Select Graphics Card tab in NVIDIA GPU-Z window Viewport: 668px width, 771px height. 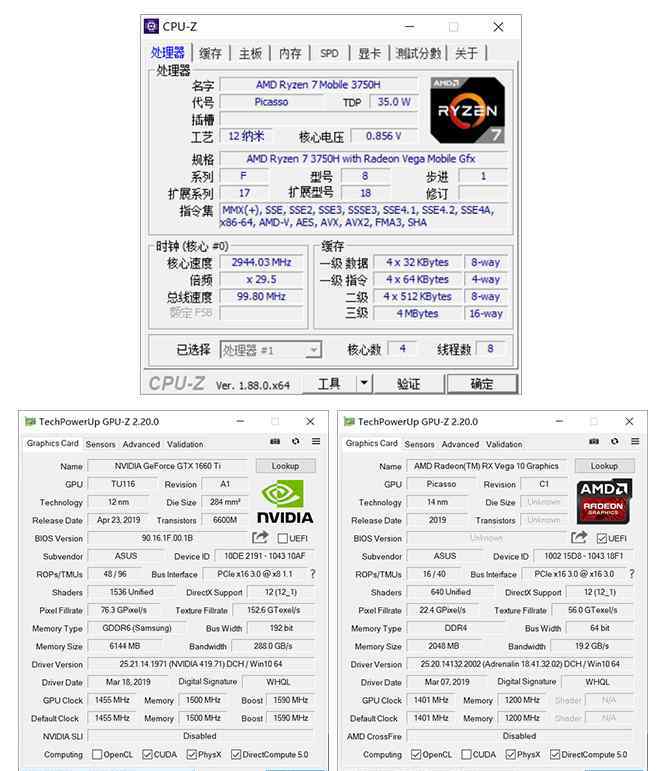[x=53, y=443]
